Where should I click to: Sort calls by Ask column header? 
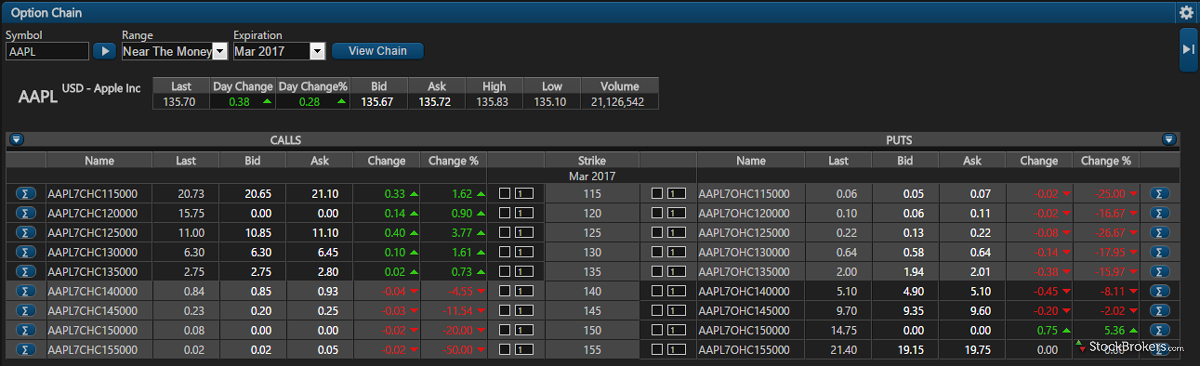(x=320, y=160)
